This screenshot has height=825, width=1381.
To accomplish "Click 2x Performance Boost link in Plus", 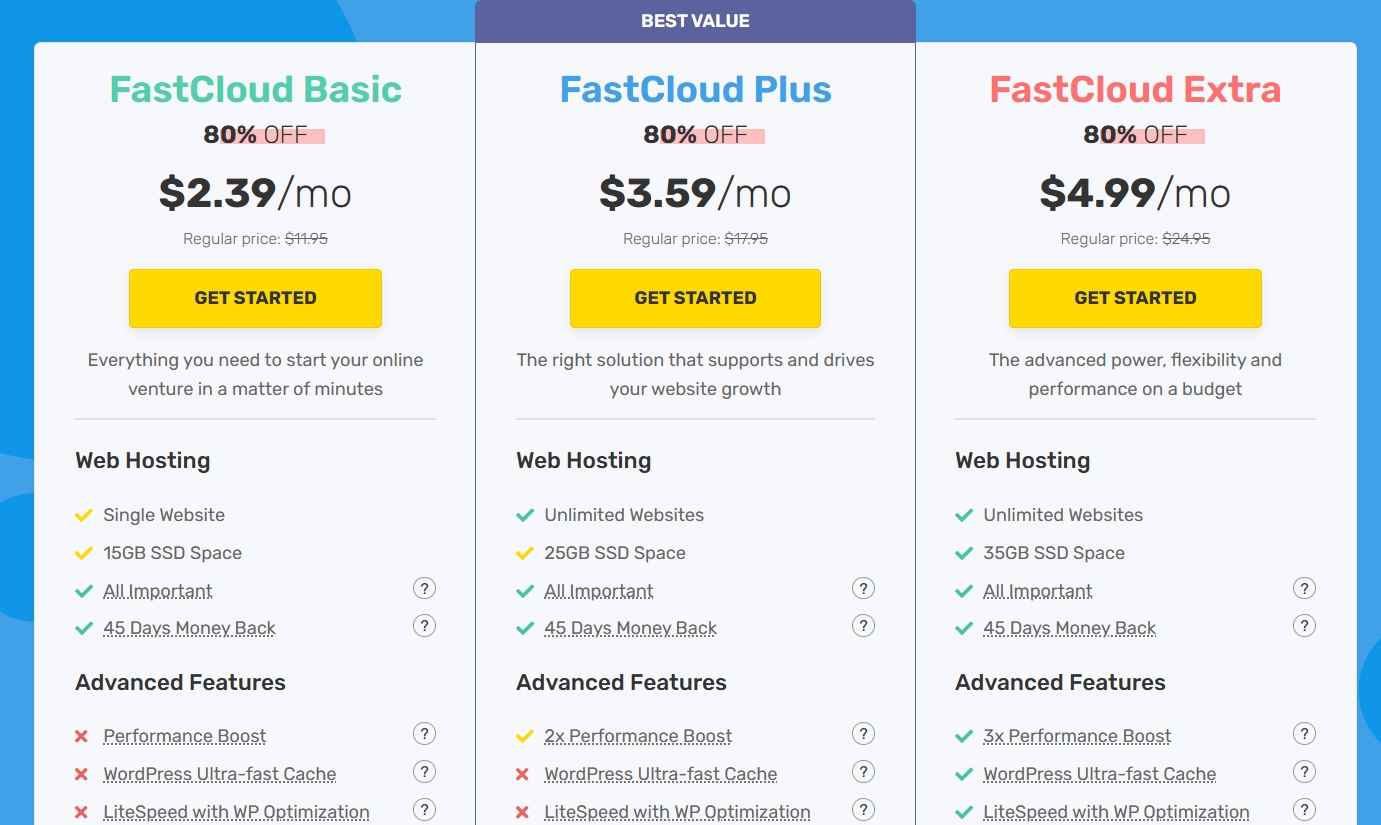I will pyautogui.click(x=638, y=736).
